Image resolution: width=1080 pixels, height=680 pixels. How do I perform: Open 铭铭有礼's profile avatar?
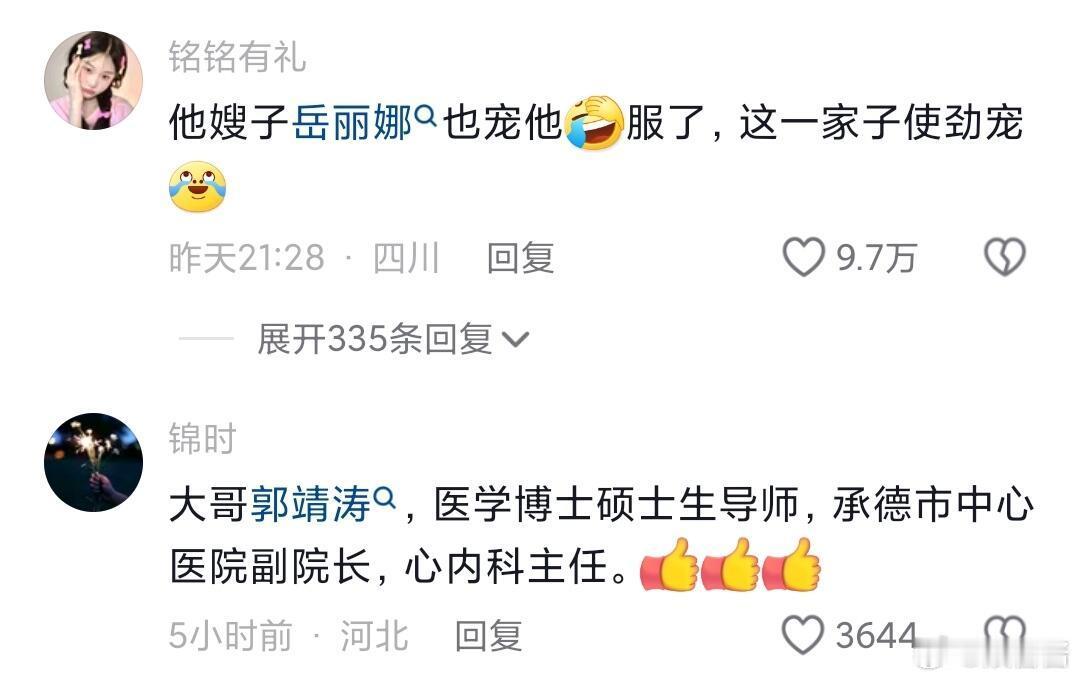94,80
